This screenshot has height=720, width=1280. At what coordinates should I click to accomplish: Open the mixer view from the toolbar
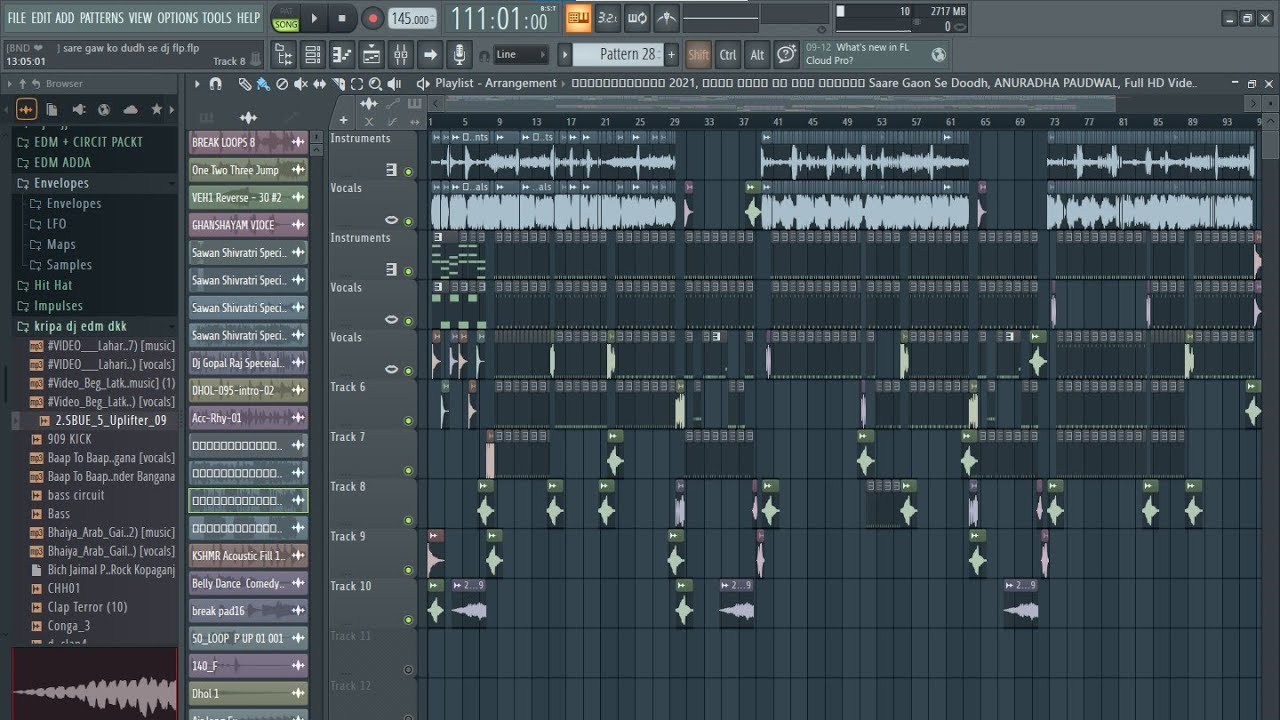(400, 54)
